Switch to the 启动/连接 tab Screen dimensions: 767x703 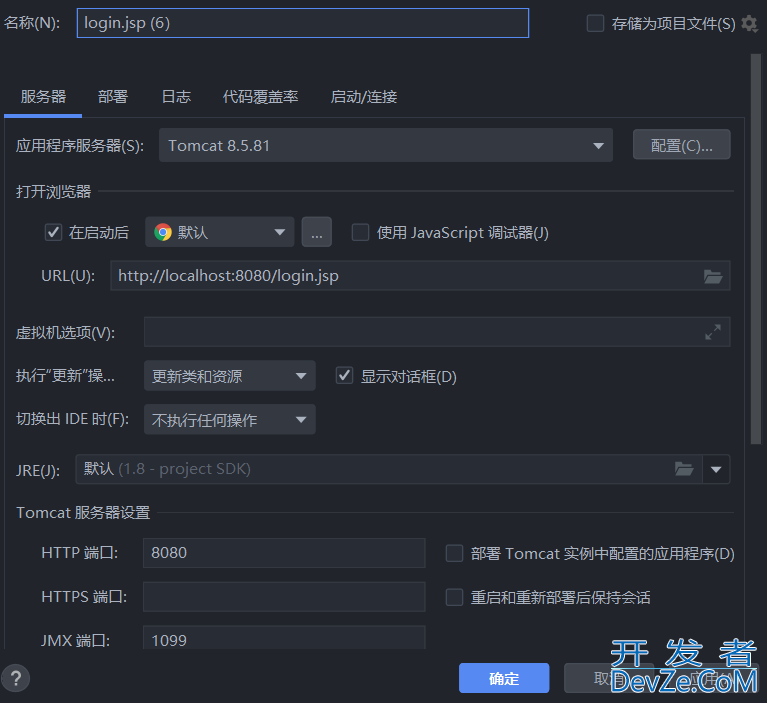[x=363, y=96]
